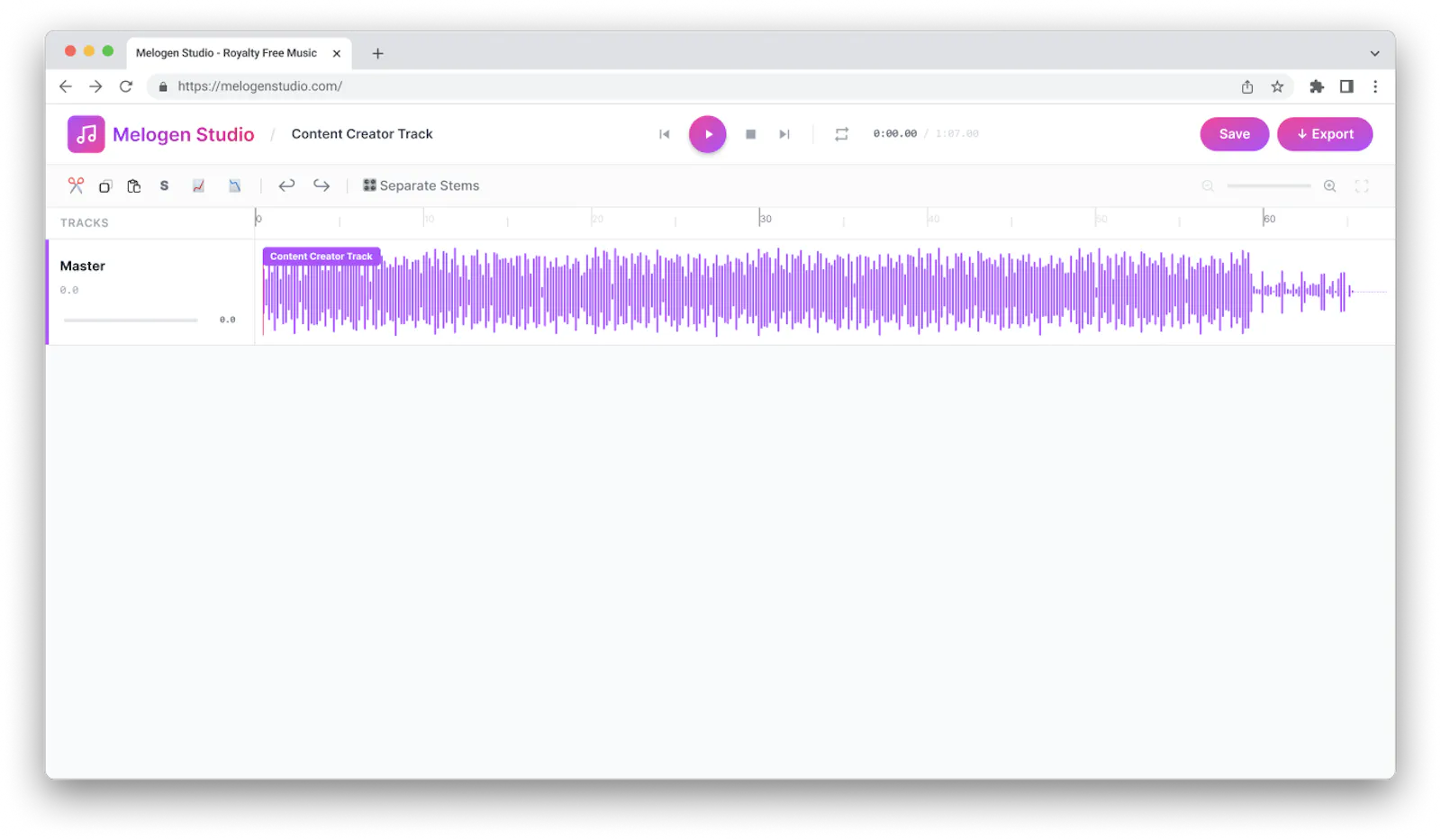Screen dimensions: 1441x840
Task: Save the project
Action: [1235, 134]
